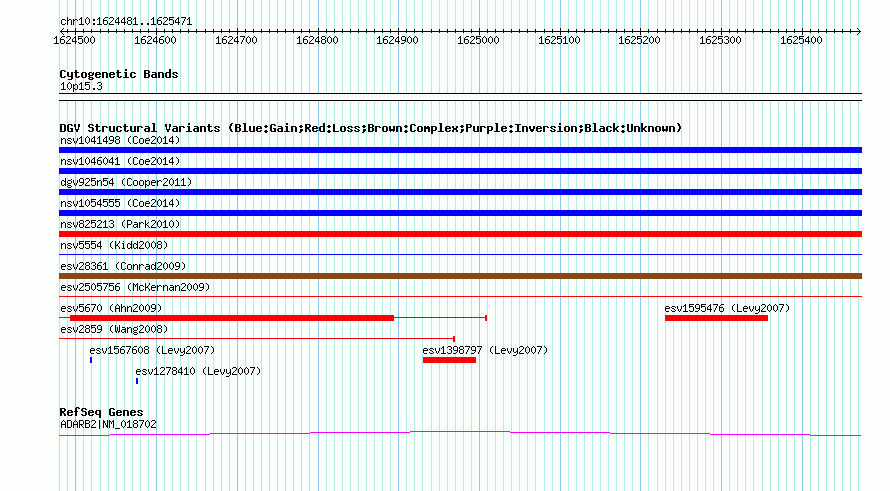This screenshot has height=491, width=890.
Task: Click the red loss bar of esv1398797
Action: click(449, 360)
